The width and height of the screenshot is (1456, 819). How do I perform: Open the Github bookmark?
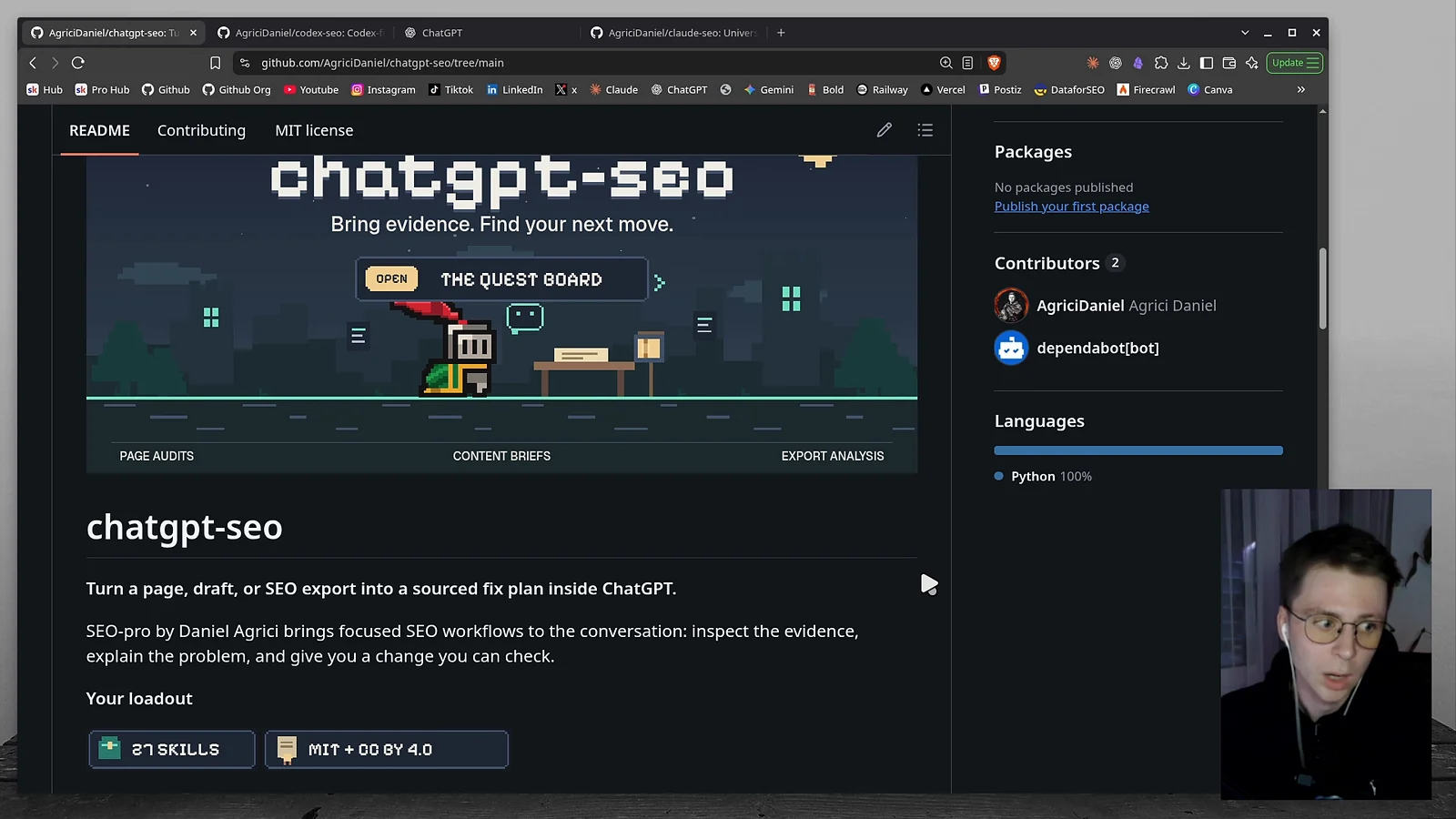(x=166, y=90)
